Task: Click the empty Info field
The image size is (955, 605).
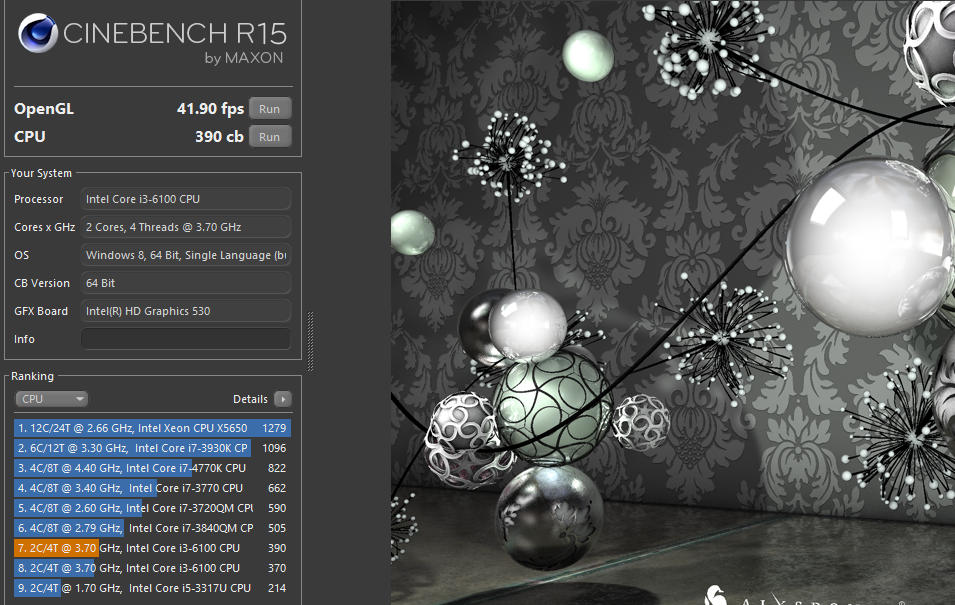Action: pyautogui.click(x=186, y=339)
